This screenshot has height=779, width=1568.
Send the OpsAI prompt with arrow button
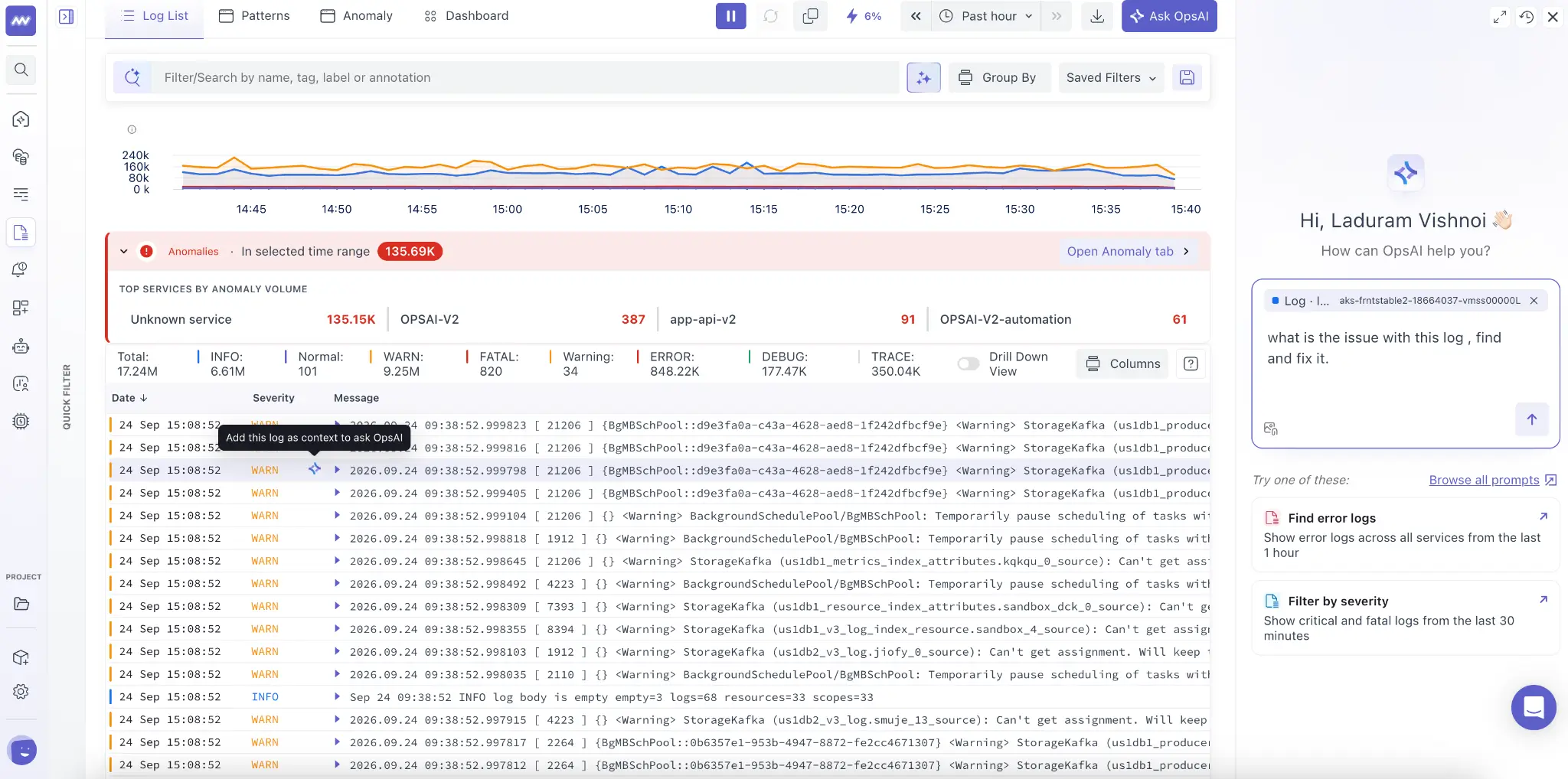1531,419
